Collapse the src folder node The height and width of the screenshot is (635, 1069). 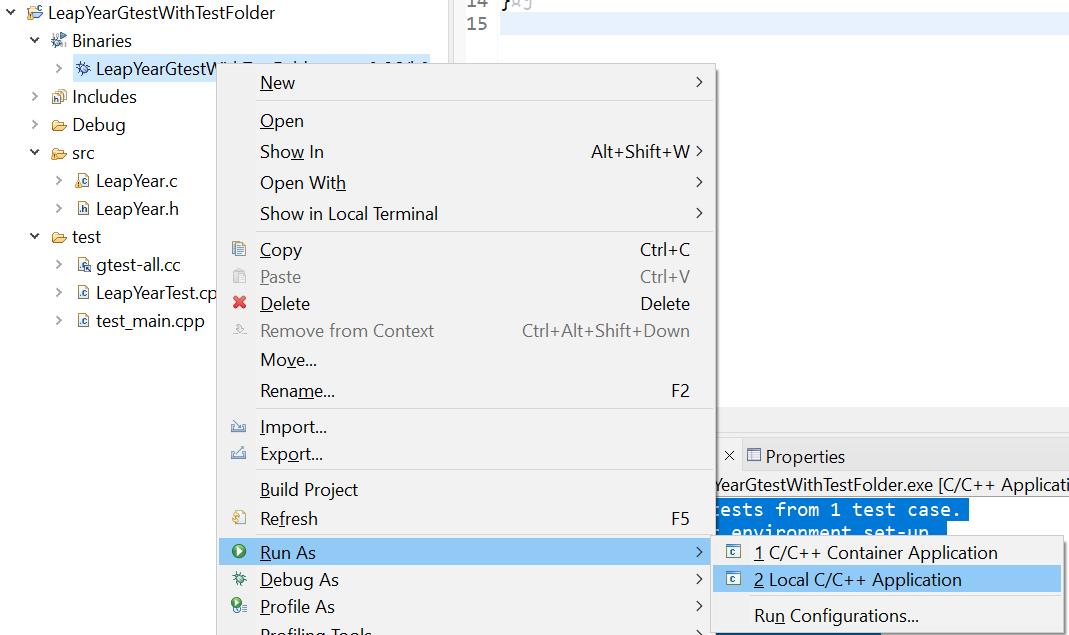35,153
